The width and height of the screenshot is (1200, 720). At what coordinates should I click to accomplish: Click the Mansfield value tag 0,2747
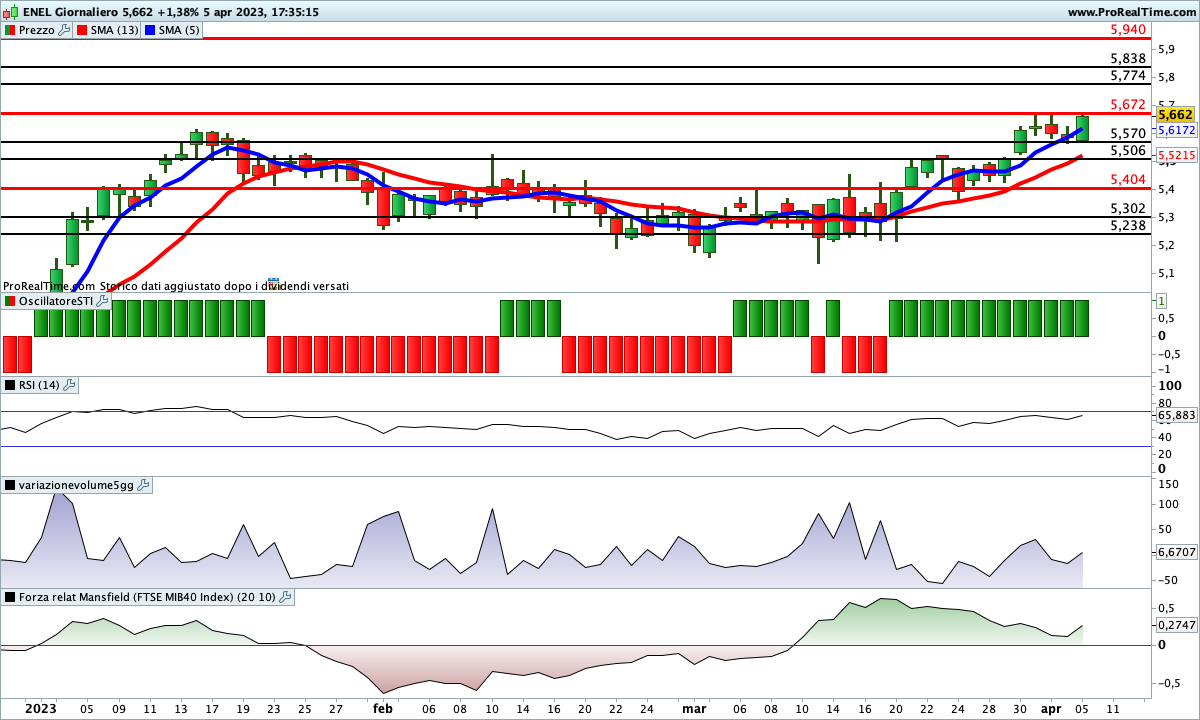pos(1176,624)
